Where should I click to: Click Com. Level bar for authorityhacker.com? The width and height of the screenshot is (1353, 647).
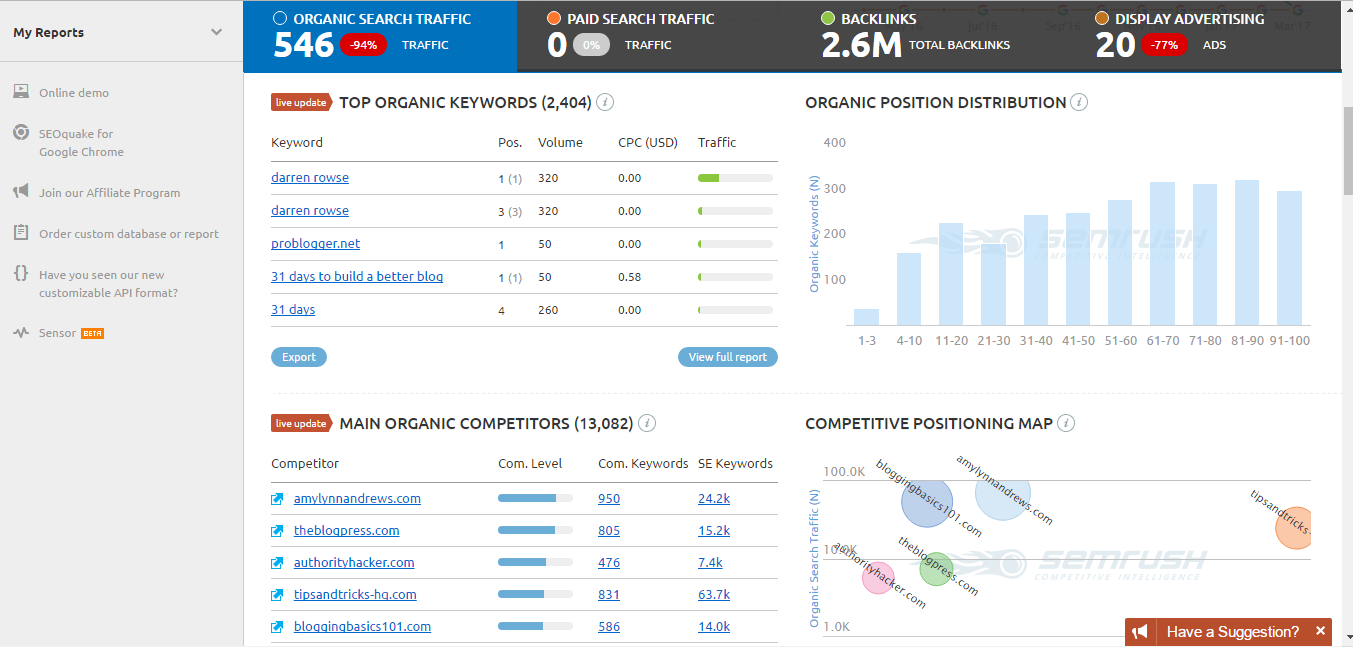(535, 562)
